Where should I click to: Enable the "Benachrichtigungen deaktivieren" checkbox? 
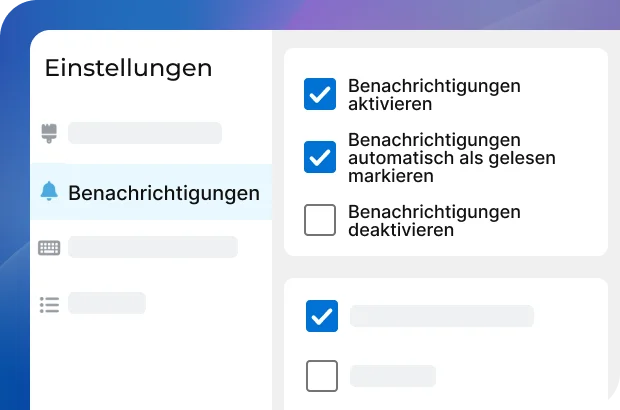pyautogui.click(x=320, y=220)
